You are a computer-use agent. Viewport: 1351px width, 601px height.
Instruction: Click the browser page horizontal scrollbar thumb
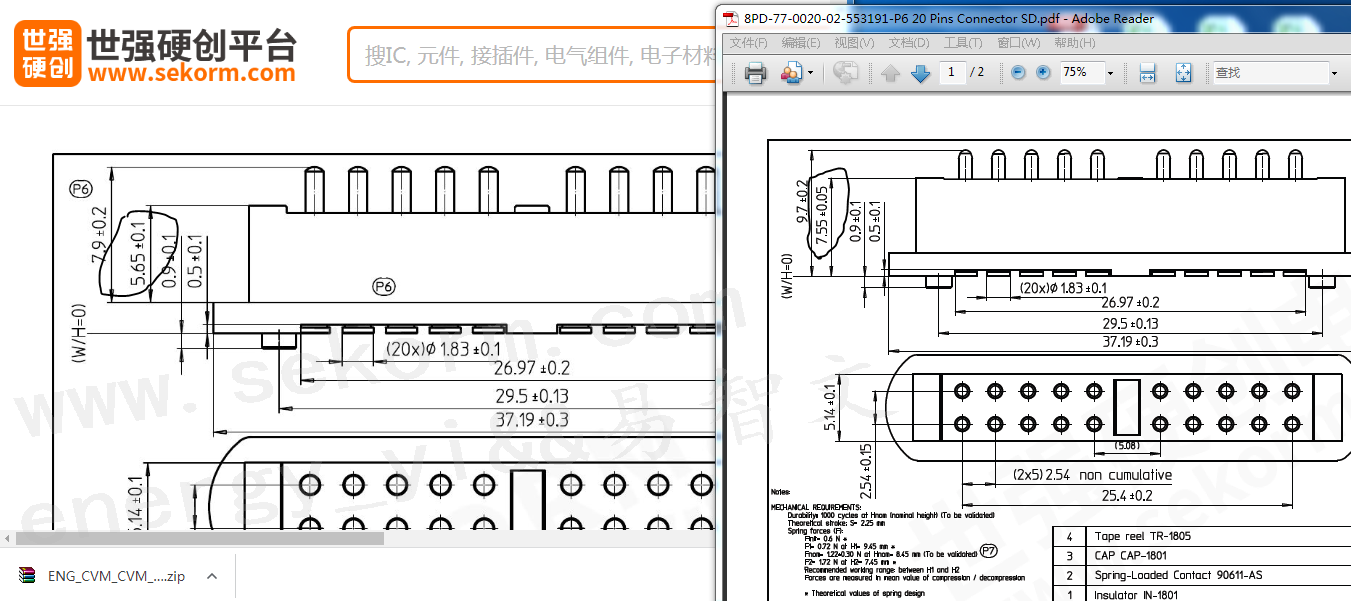(x=200, y=538)
